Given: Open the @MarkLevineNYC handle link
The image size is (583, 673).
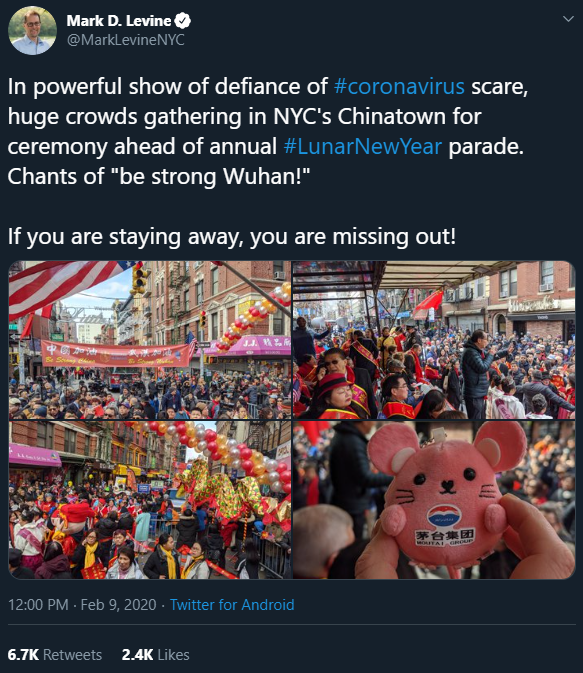Looking at the screenshot, I should click(126, 40).
